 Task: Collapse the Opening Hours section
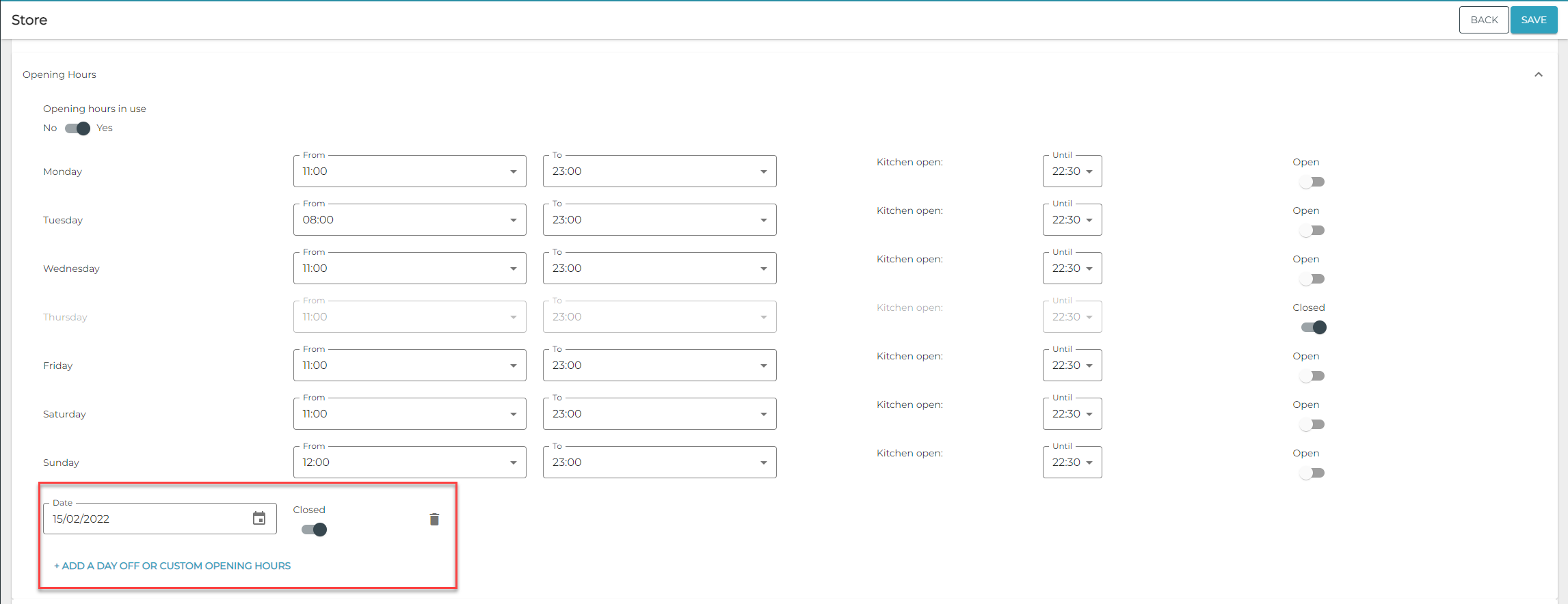pos(1538,74)
